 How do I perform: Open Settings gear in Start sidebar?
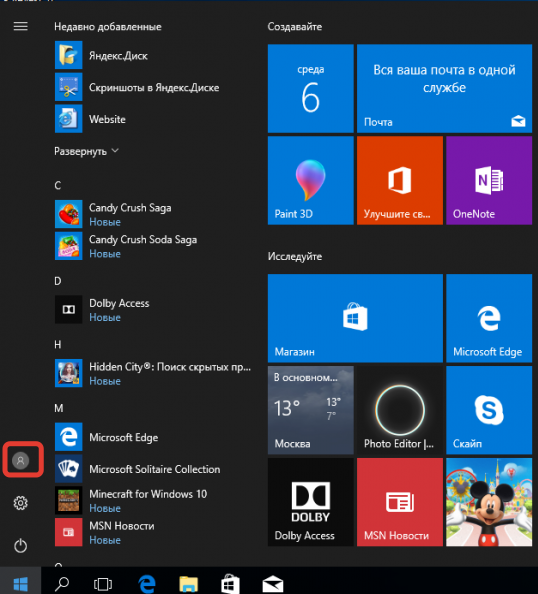tap(20, 503)
